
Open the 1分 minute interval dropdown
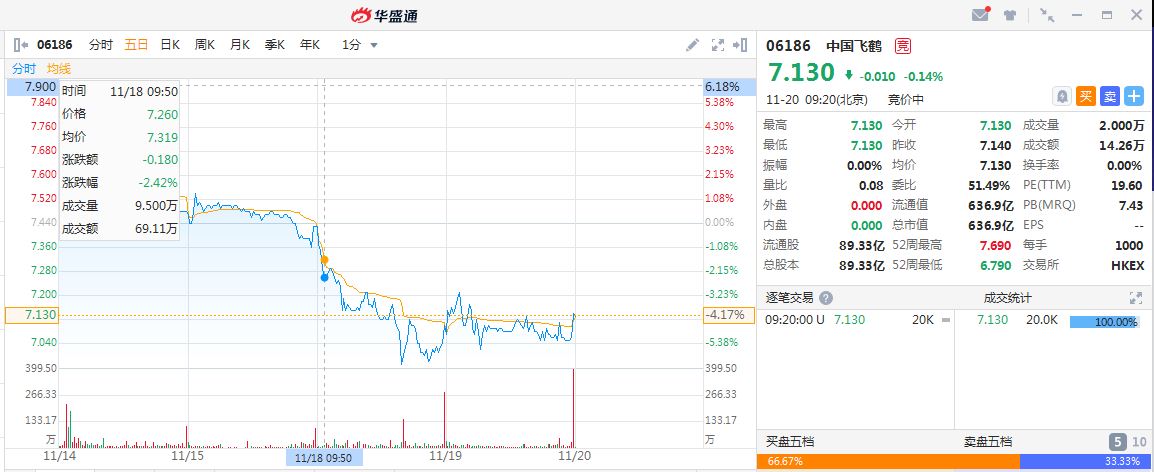coord(360,45)
